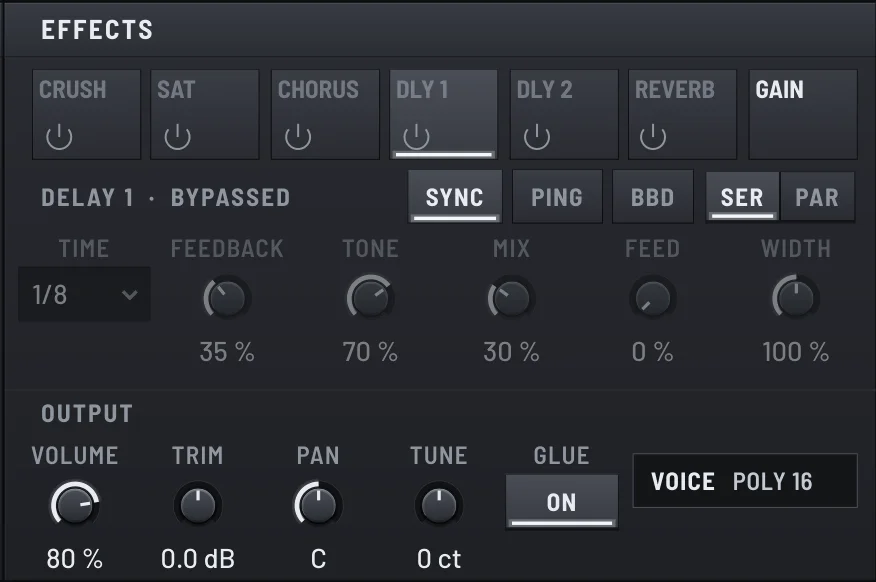
Task: Open the VOICE POLY 16 selector
Action: 745,481
